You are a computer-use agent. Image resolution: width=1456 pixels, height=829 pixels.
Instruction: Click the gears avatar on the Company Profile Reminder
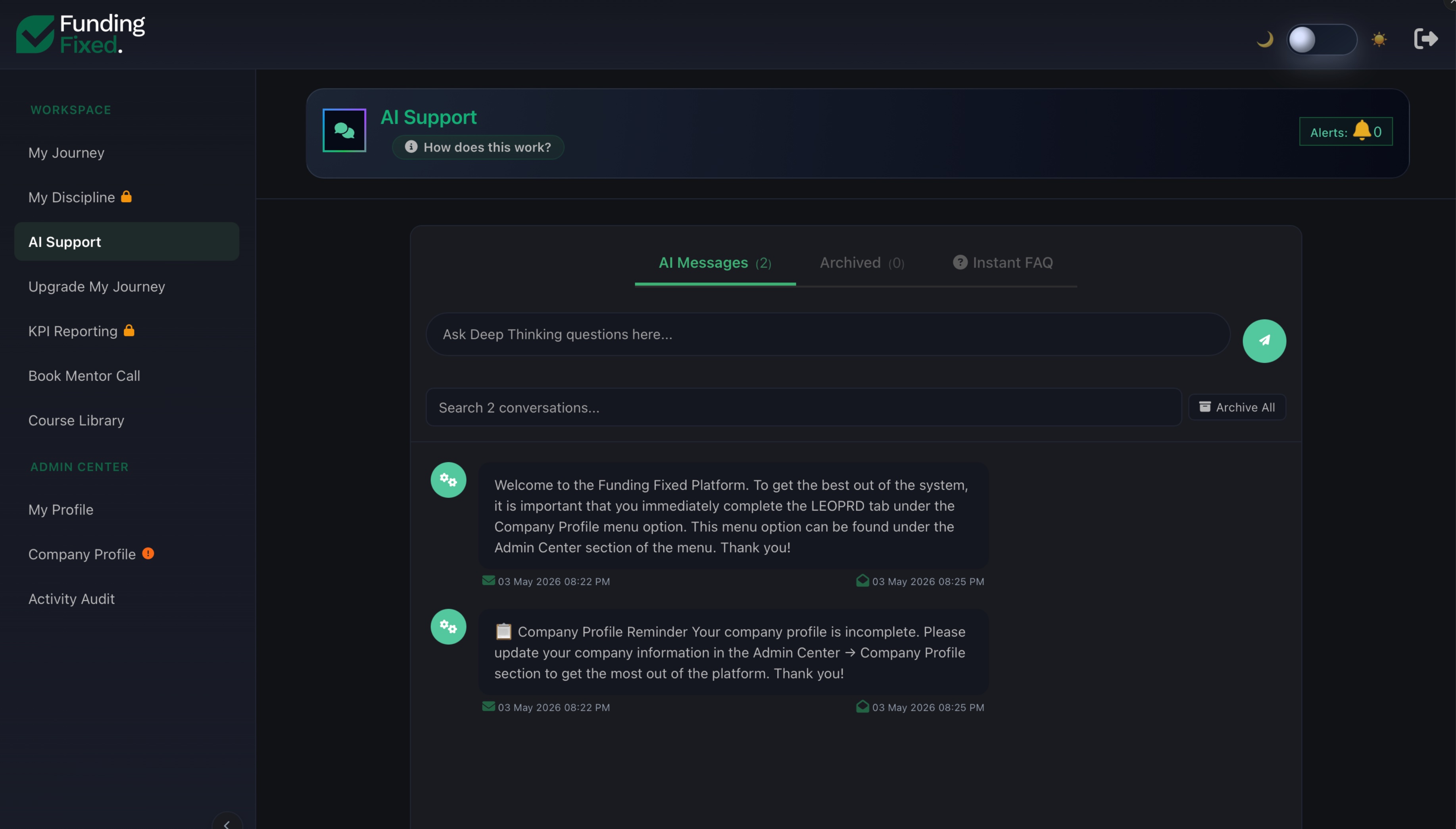click(x=448, y=627)
